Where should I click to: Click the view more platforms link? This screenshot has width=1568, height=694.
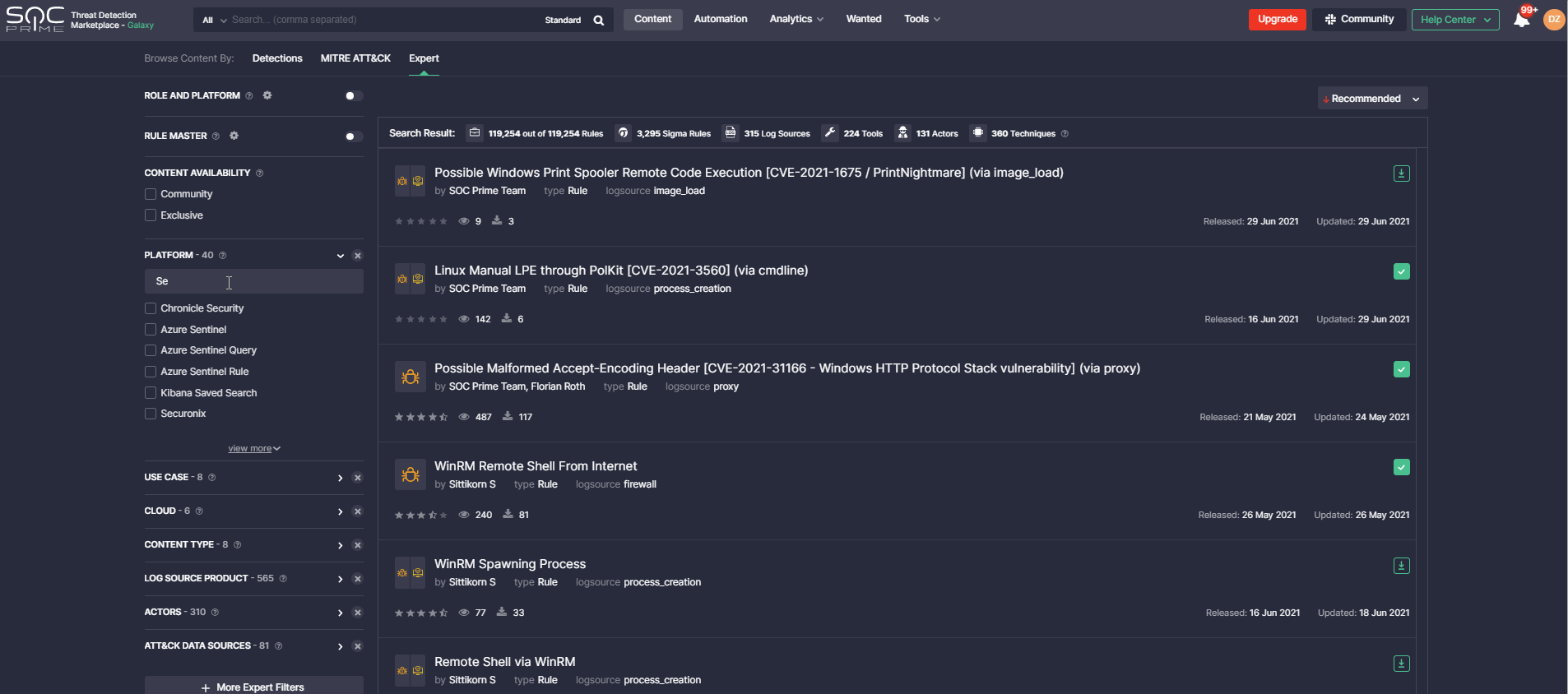254,449
